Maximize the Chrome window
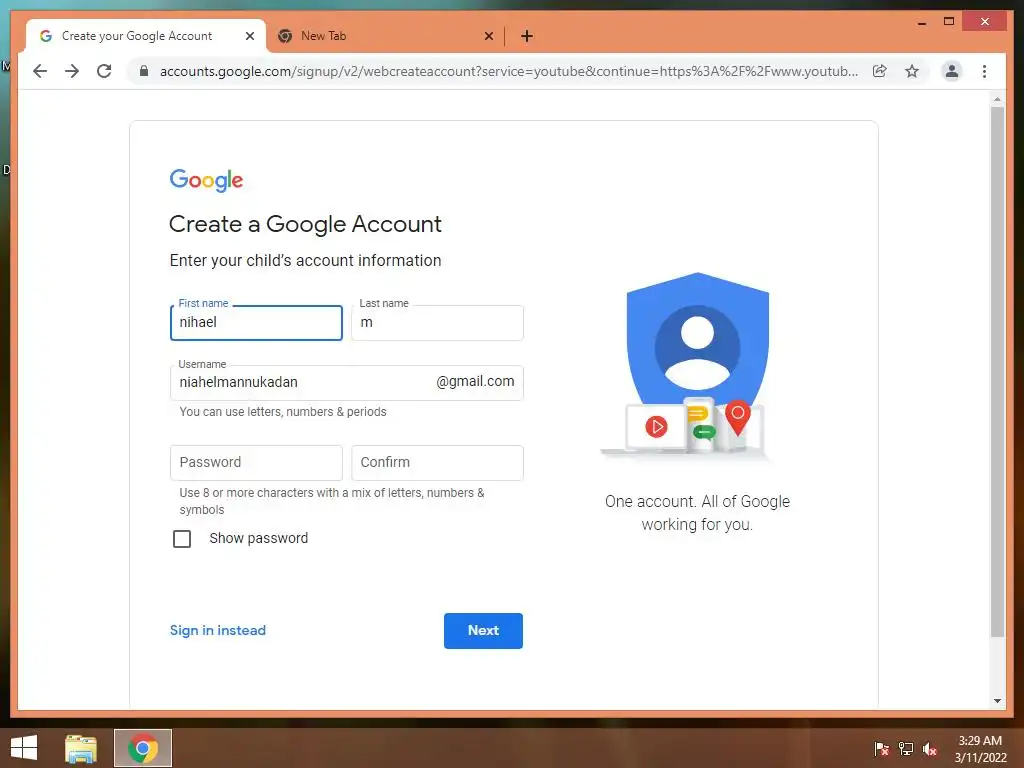The image size is (1024, 768). [949, 22]
